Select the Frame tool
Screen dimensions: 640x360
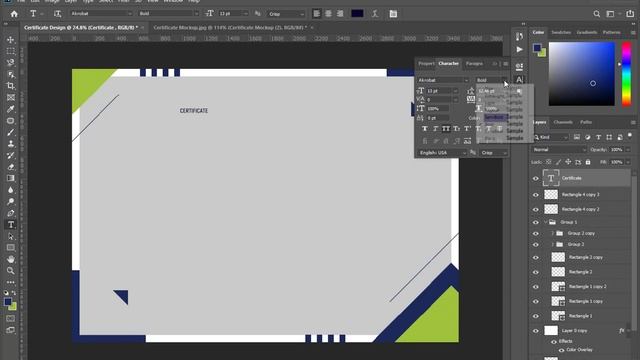pos(11,97)
